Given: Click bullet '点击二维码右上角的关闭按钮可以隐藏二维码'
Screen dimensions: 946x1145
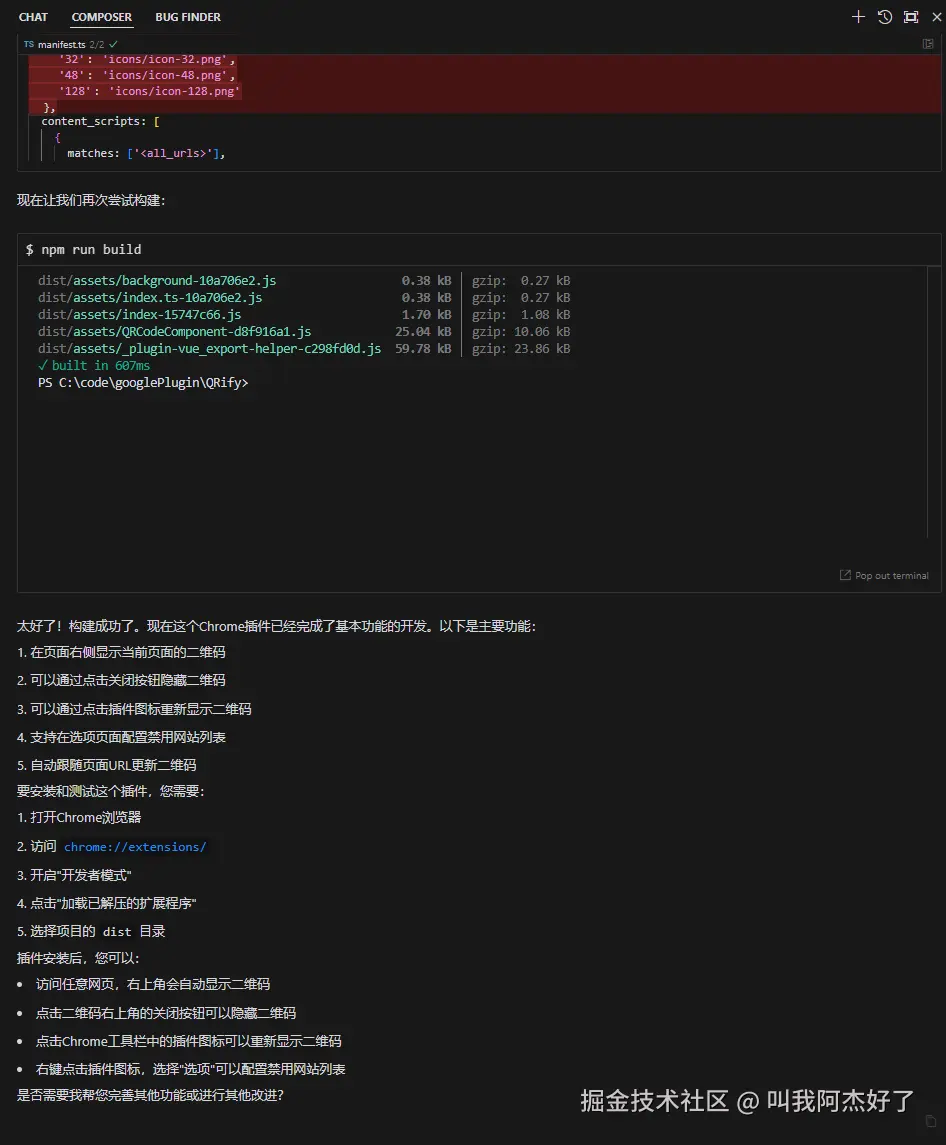Looking at the screenshot, I should pos(166,1013).
